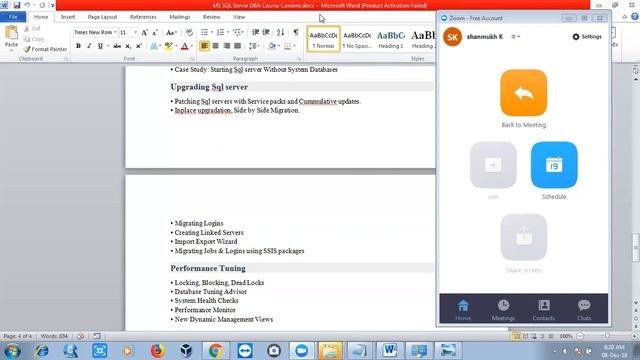
Task: Click the Word zoom slider
Action: tap(607, 336)
